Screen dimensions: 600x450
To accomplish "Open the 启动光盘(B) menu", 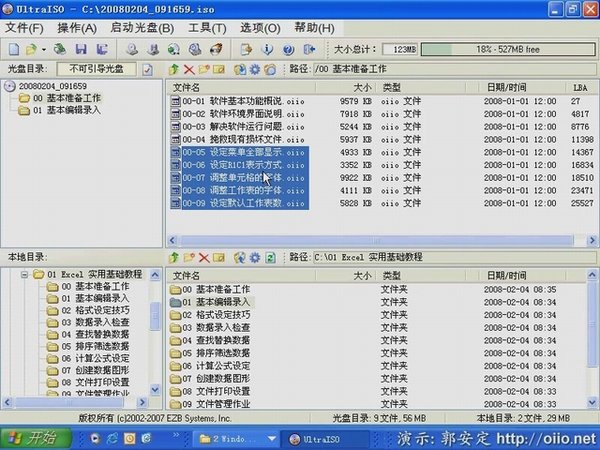I will pyautogui.click(x=142, y=28).
